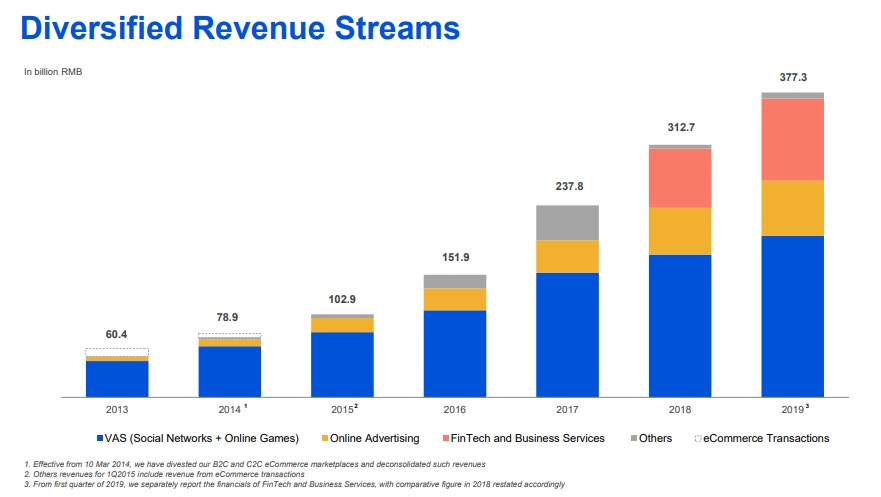881x497 pixels.
Task: Select the 2017 gray Others bar segment
Action: tap(567, 223)
